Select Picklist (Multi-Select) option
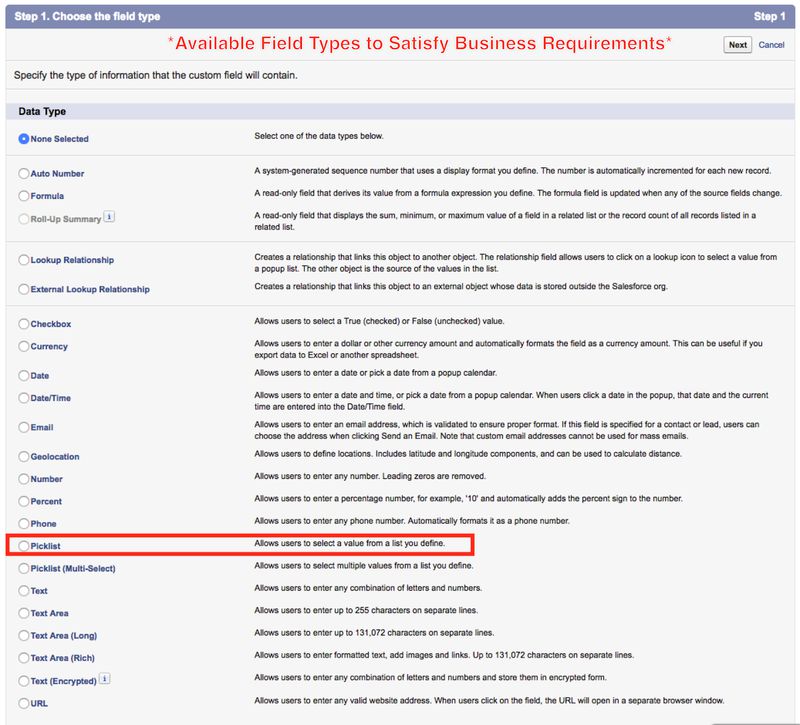 point(24,568)
